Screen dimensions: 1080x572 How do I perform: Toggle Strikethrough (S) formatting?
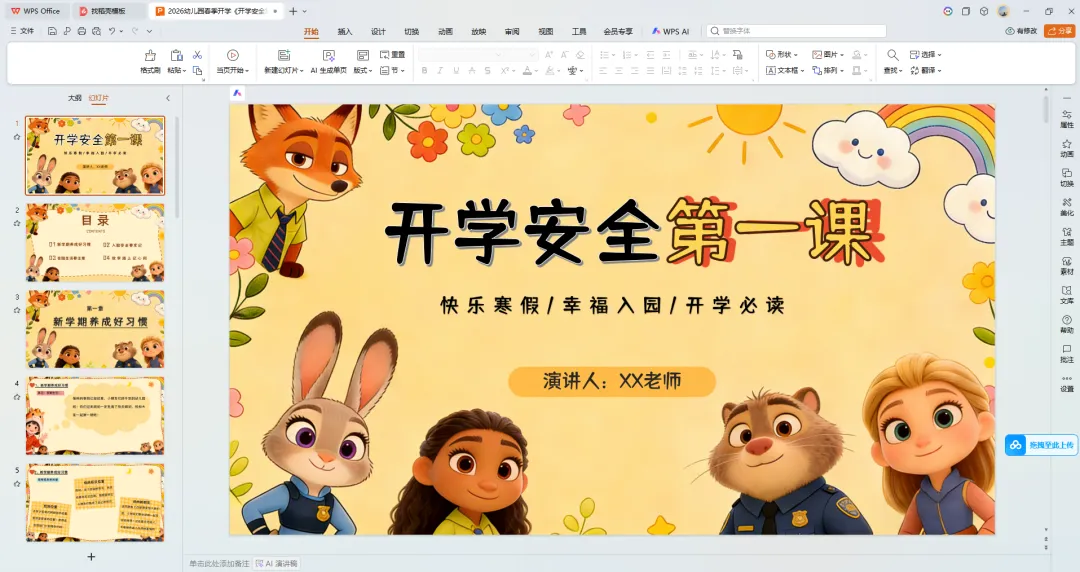click(x=488, y=70)
